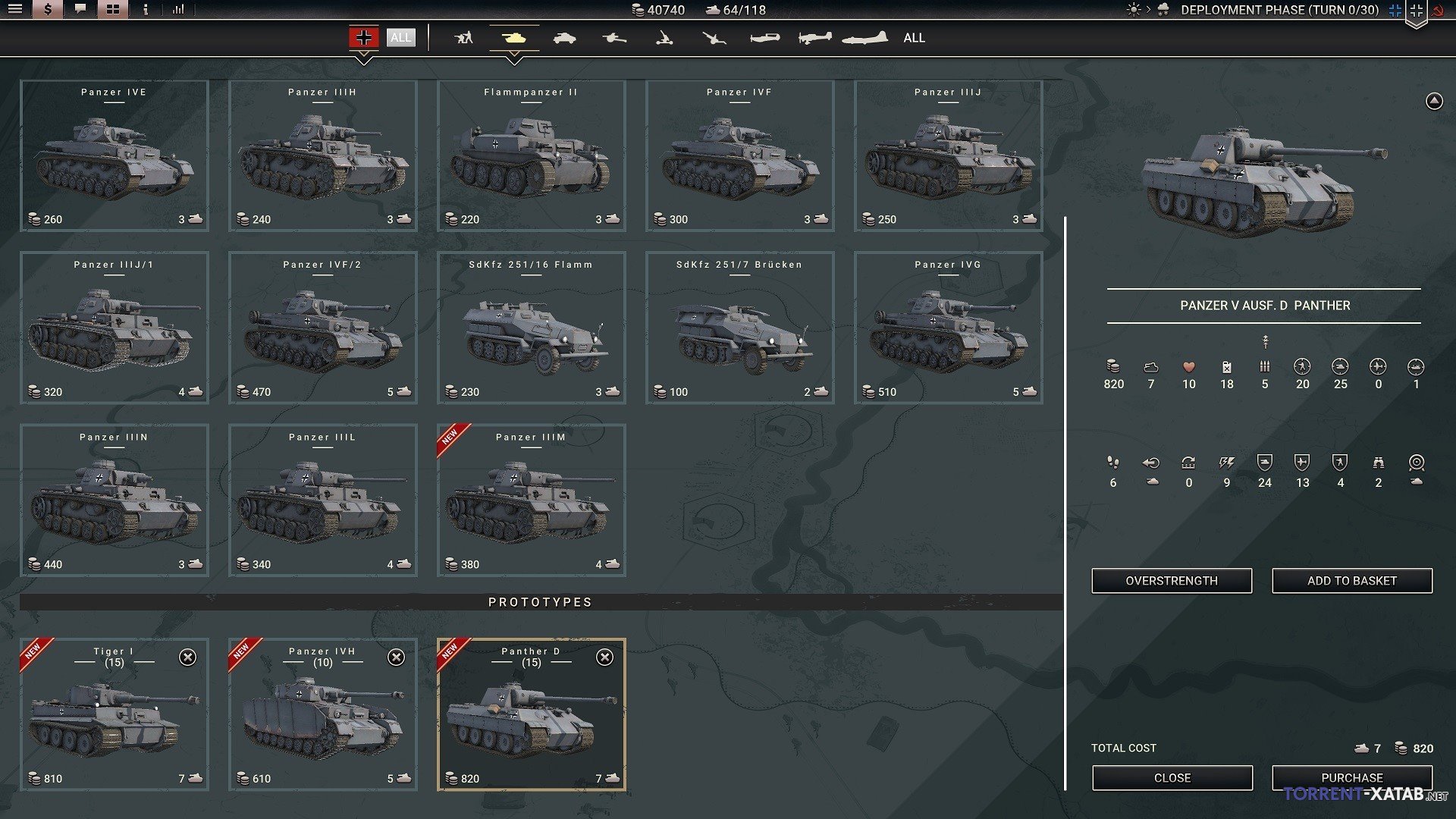The width and height of the screenshot is (1456, 819).
Task: Click the CLOSE button
Action: pyautogui.click(x=1172, y=778)
